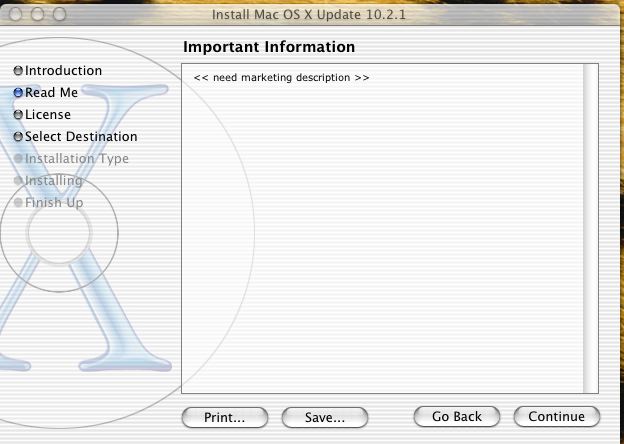Click the bullet beside Select Destination
The image size is (624, 444).
[18, 137]
